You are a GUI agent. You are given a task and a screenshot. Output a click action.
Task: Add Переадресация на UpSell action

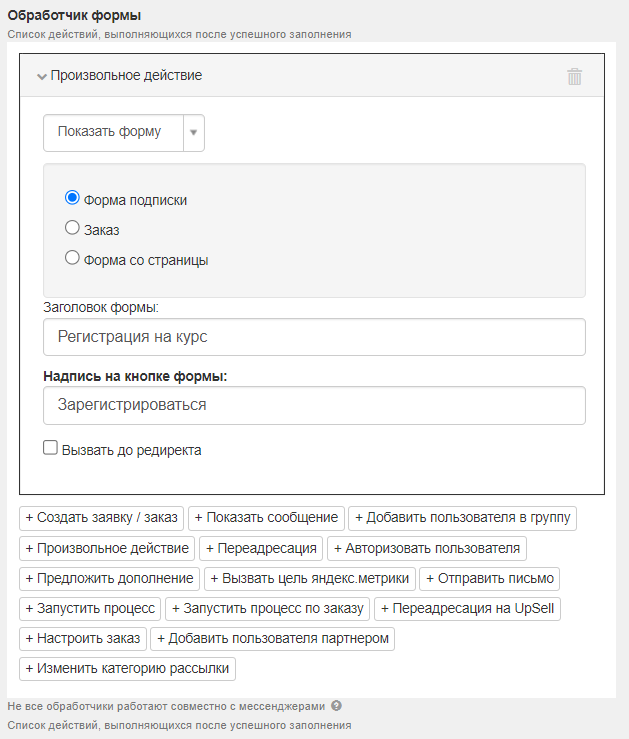[467, 609]
